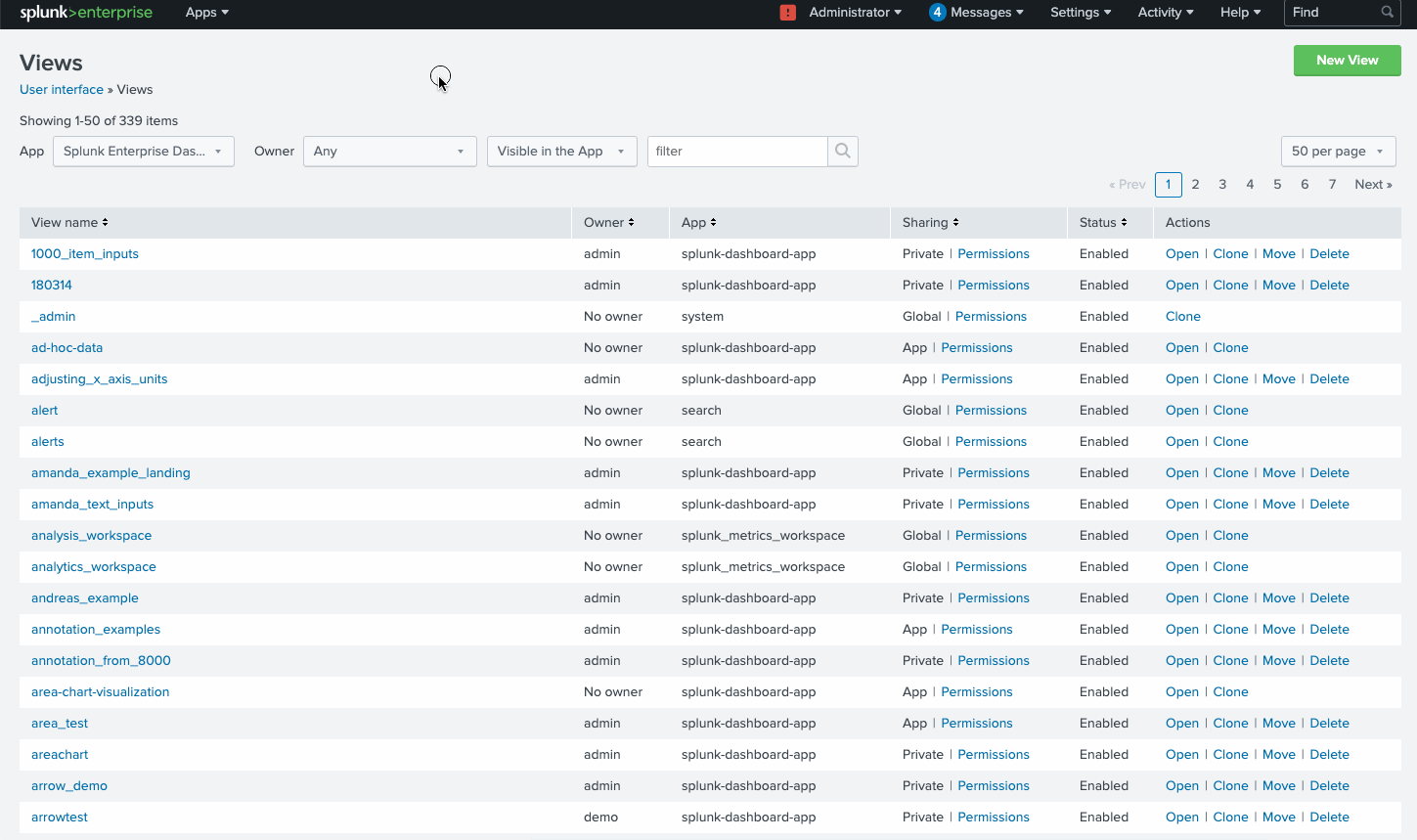Image resolution: width=1417 pixels, height=840 pixels.
Task: Click the Find magnifier icon in navbar
Action: (1387, 13)
